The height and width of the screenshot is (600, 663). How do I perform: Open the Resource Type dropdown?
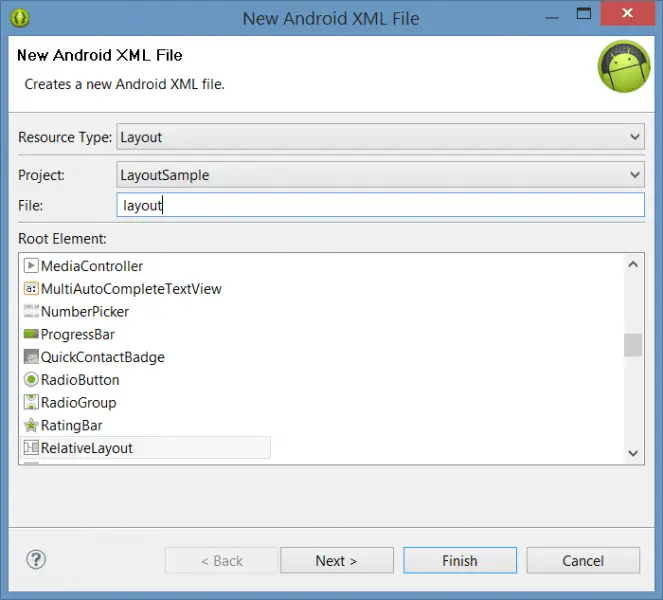pos(380,137)
